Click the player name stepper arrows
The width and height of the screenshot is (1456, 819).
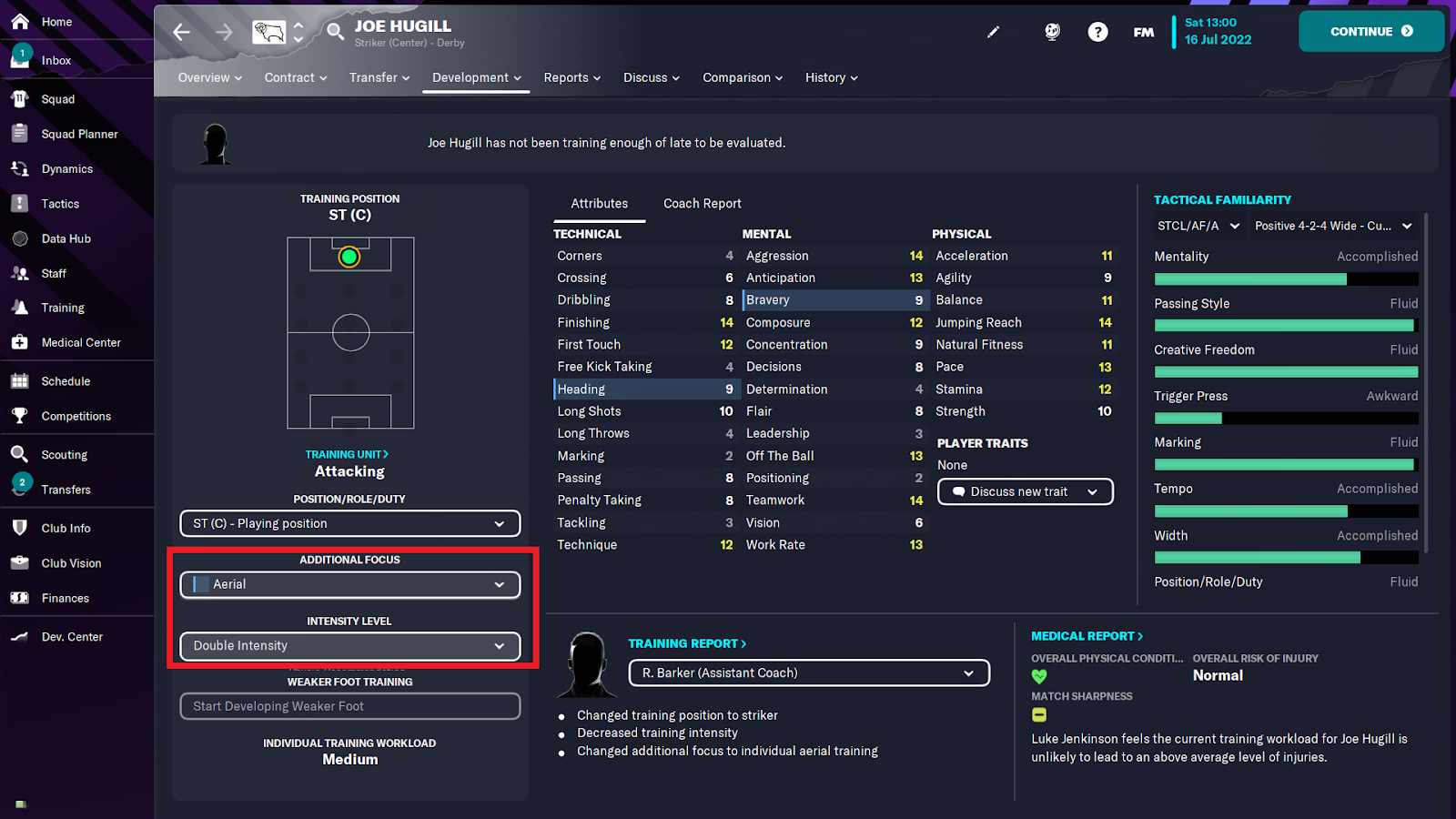[x=298, y=32]
